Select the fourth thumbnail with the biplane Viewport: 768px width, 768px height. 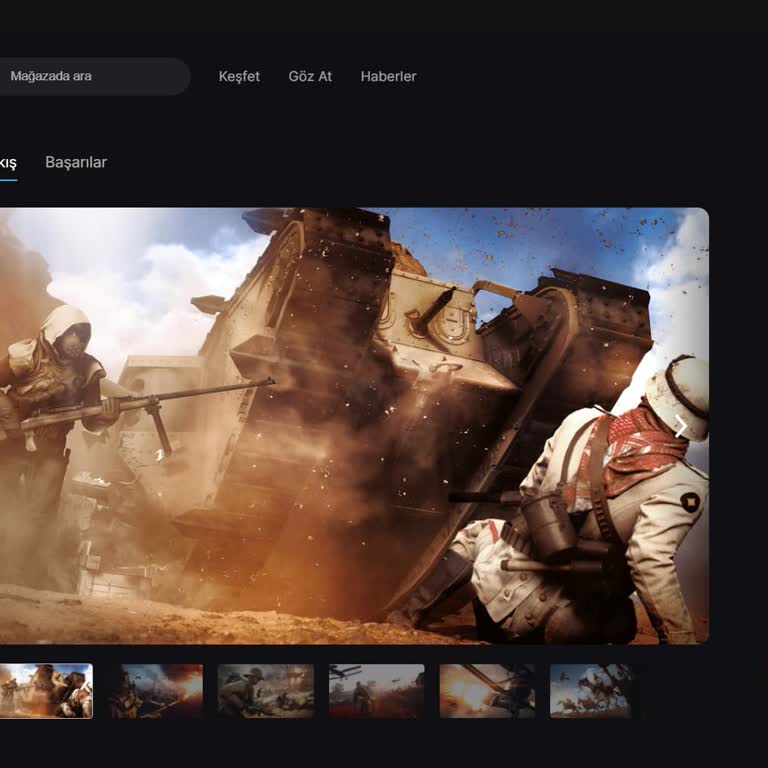point(377,691)
